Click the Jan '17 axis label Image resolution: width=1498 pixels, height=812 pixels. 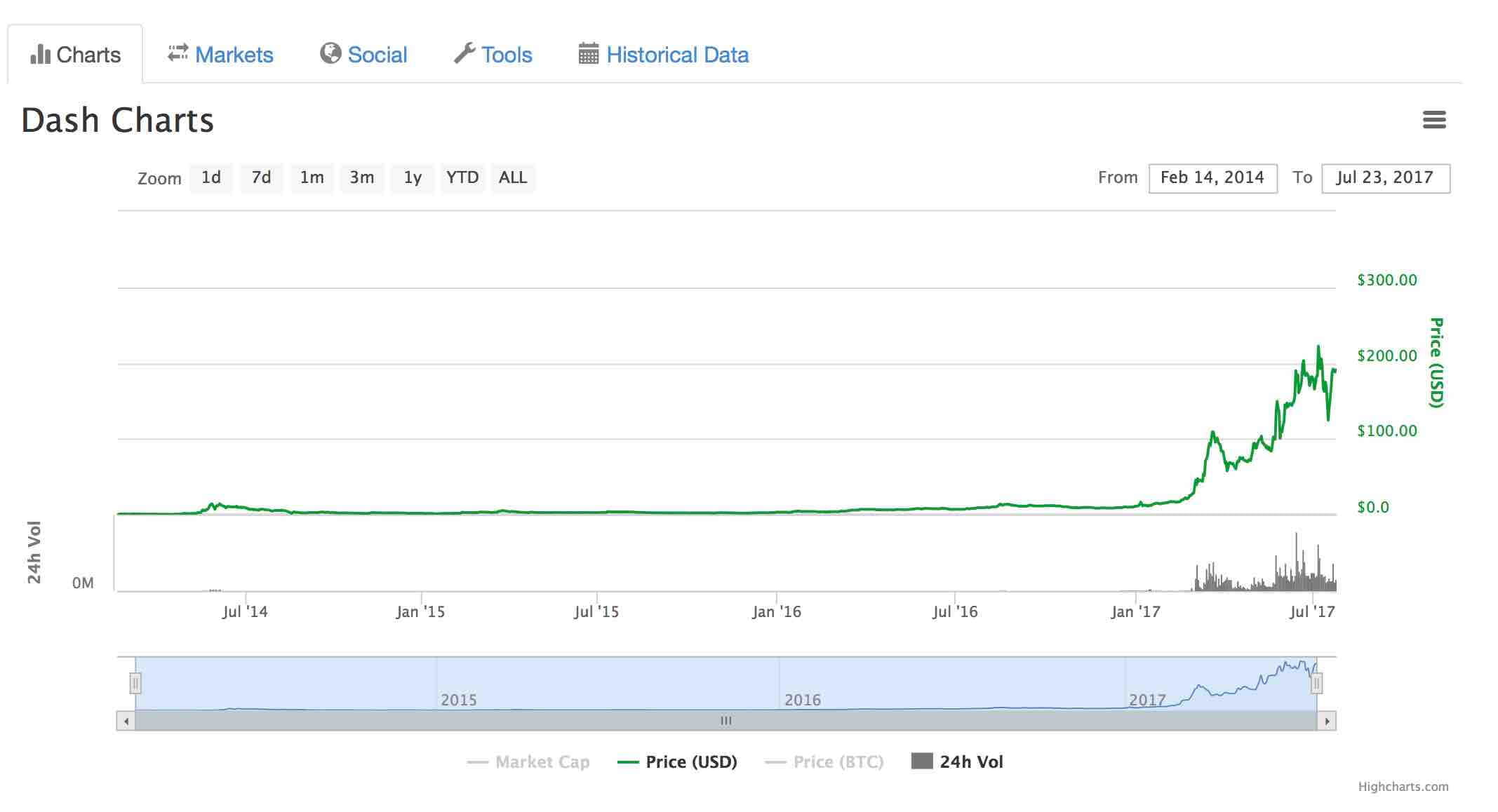[1135, 612]
